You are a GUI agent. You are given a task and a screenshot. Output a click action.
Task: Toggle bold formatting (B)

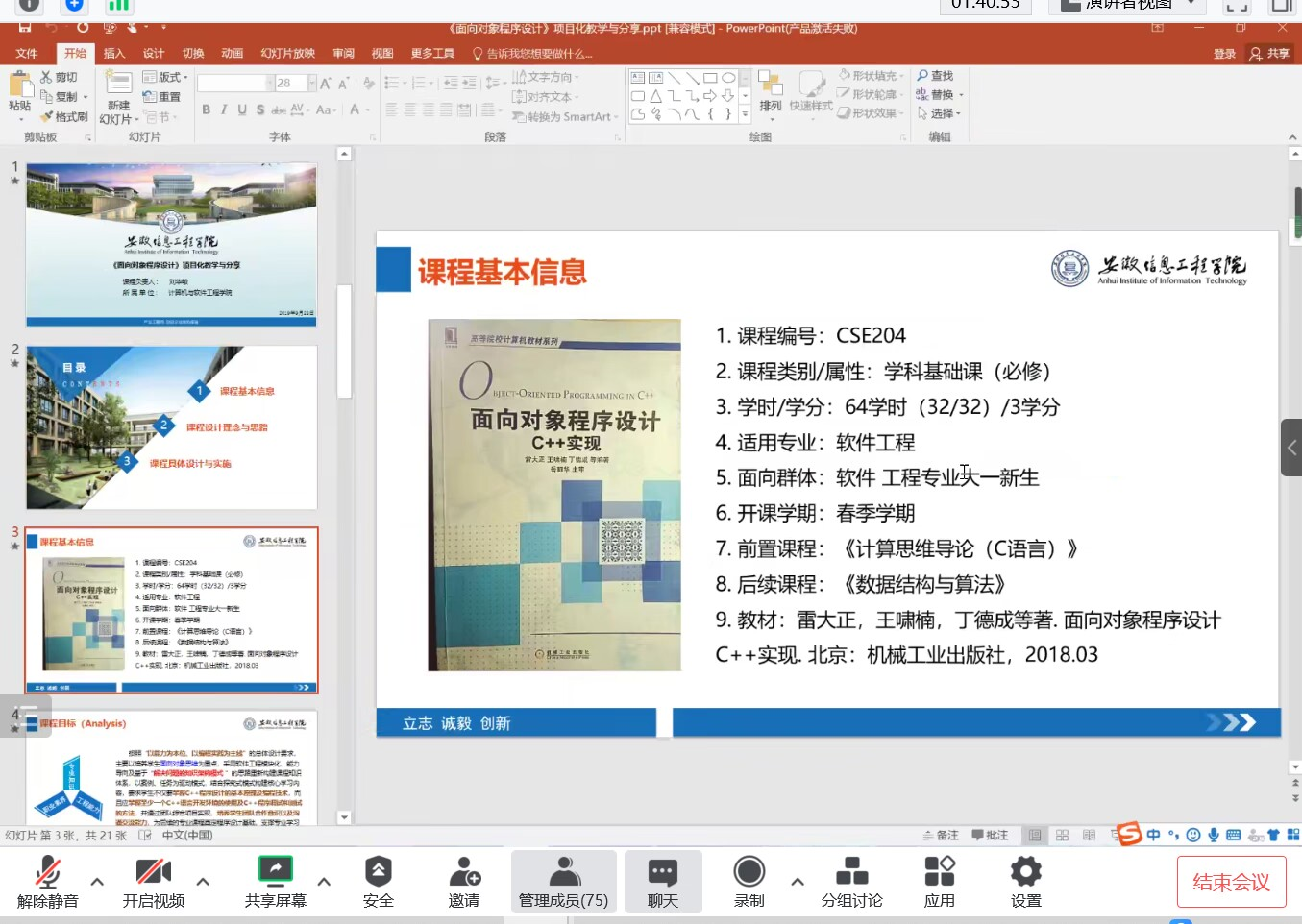point(206,110)
